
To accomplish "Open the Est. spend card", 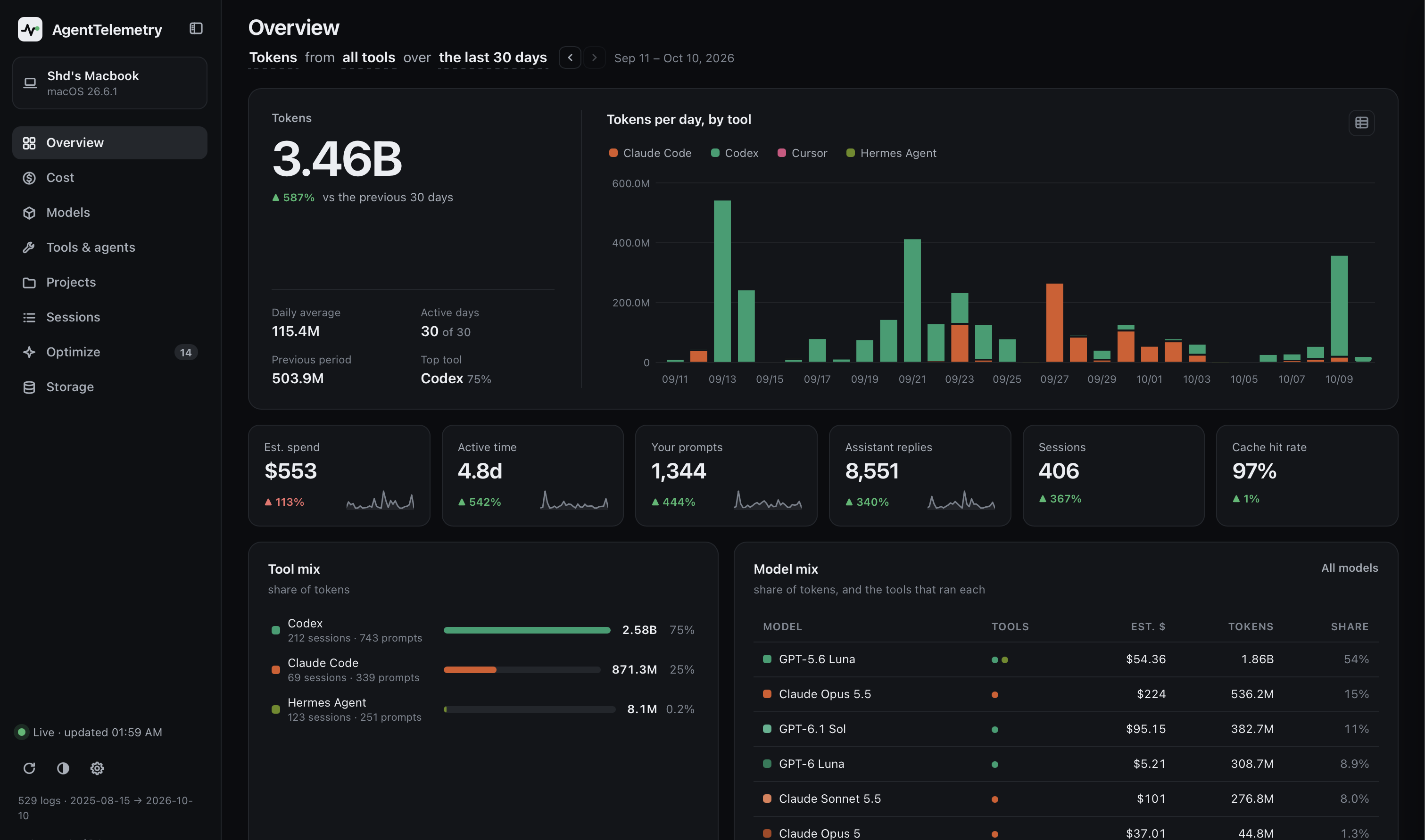I will click(339, 476).
